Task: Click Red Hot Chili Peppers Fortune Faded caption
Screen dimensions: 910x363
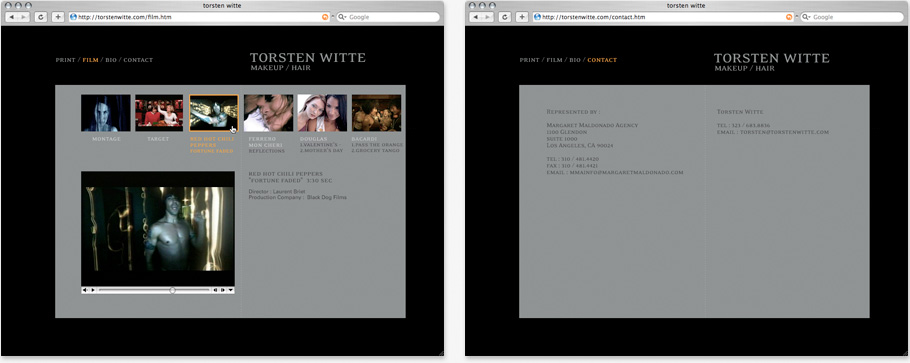Action: 212,145
